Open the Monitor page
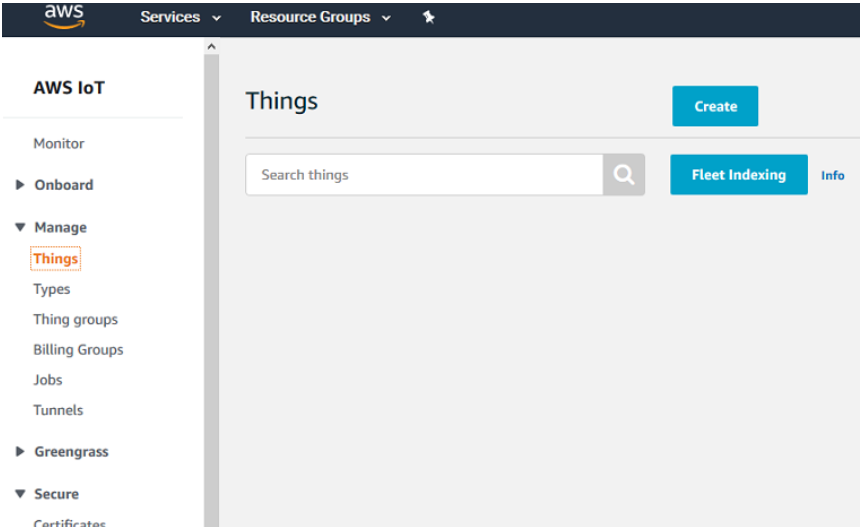This screenshot has height=527, width=863. [x=59, y=144]
